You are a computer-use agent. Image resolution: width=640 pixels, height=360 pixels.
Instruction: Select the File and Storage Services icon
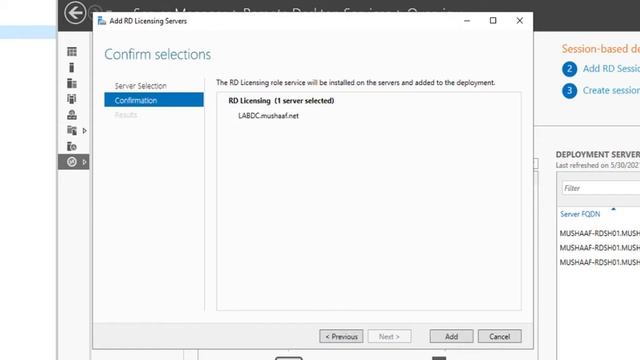click(72, 131)
